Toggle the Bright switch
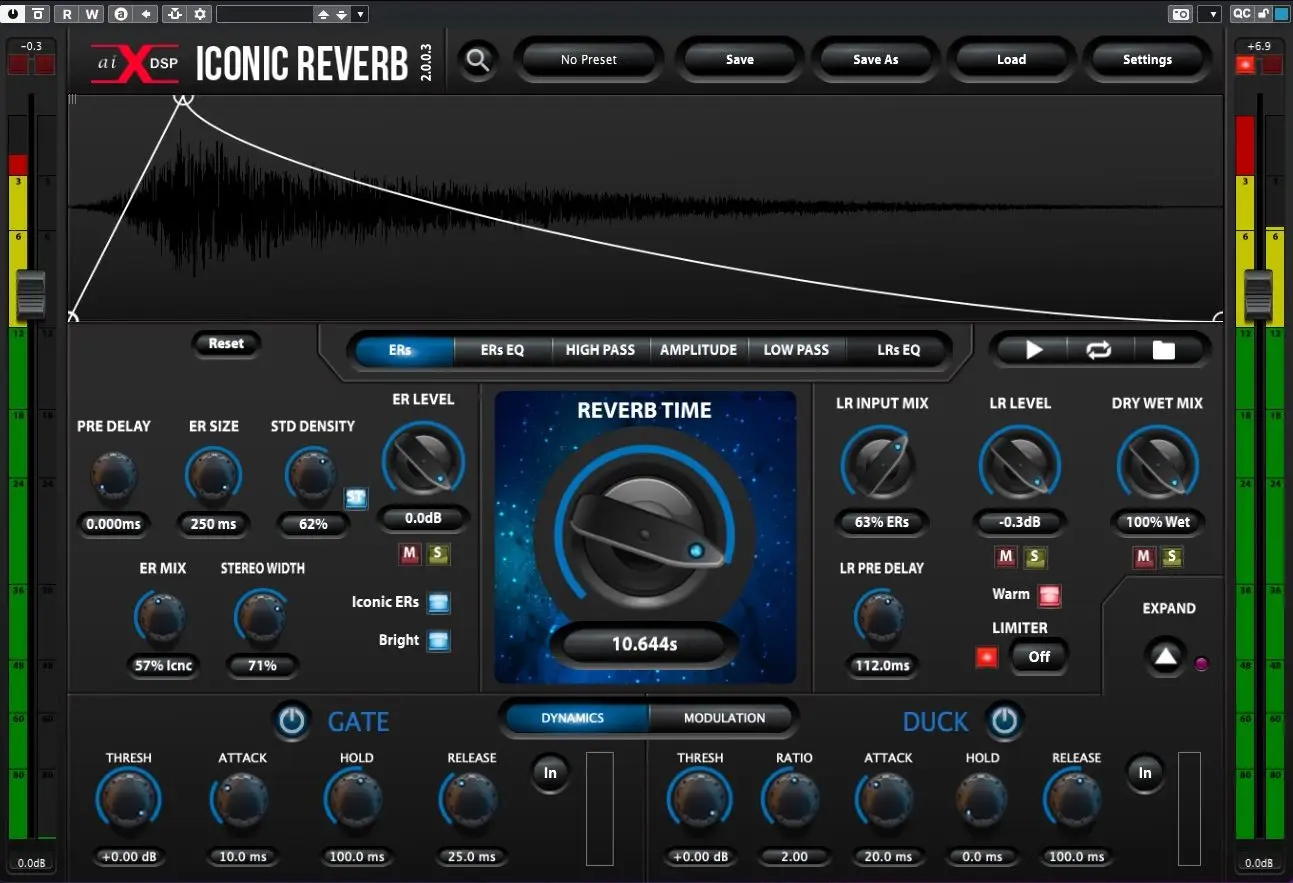 pos(439,641)
